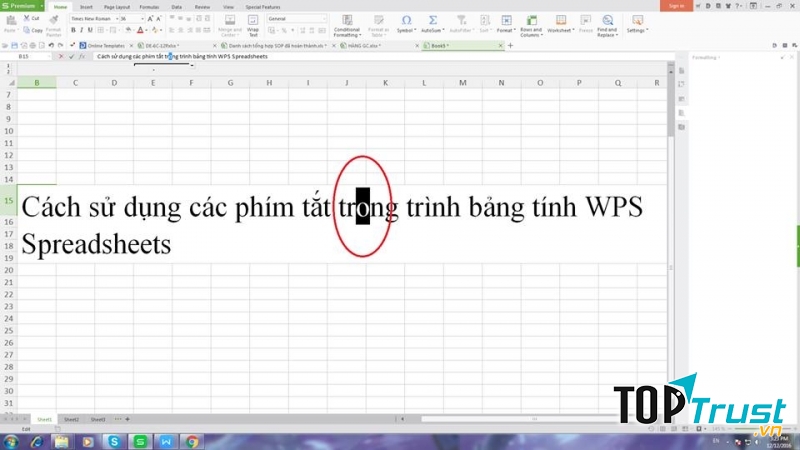The image size is (800, 450).
Task: Click the Sign in button
Action: tap(676, 6)
